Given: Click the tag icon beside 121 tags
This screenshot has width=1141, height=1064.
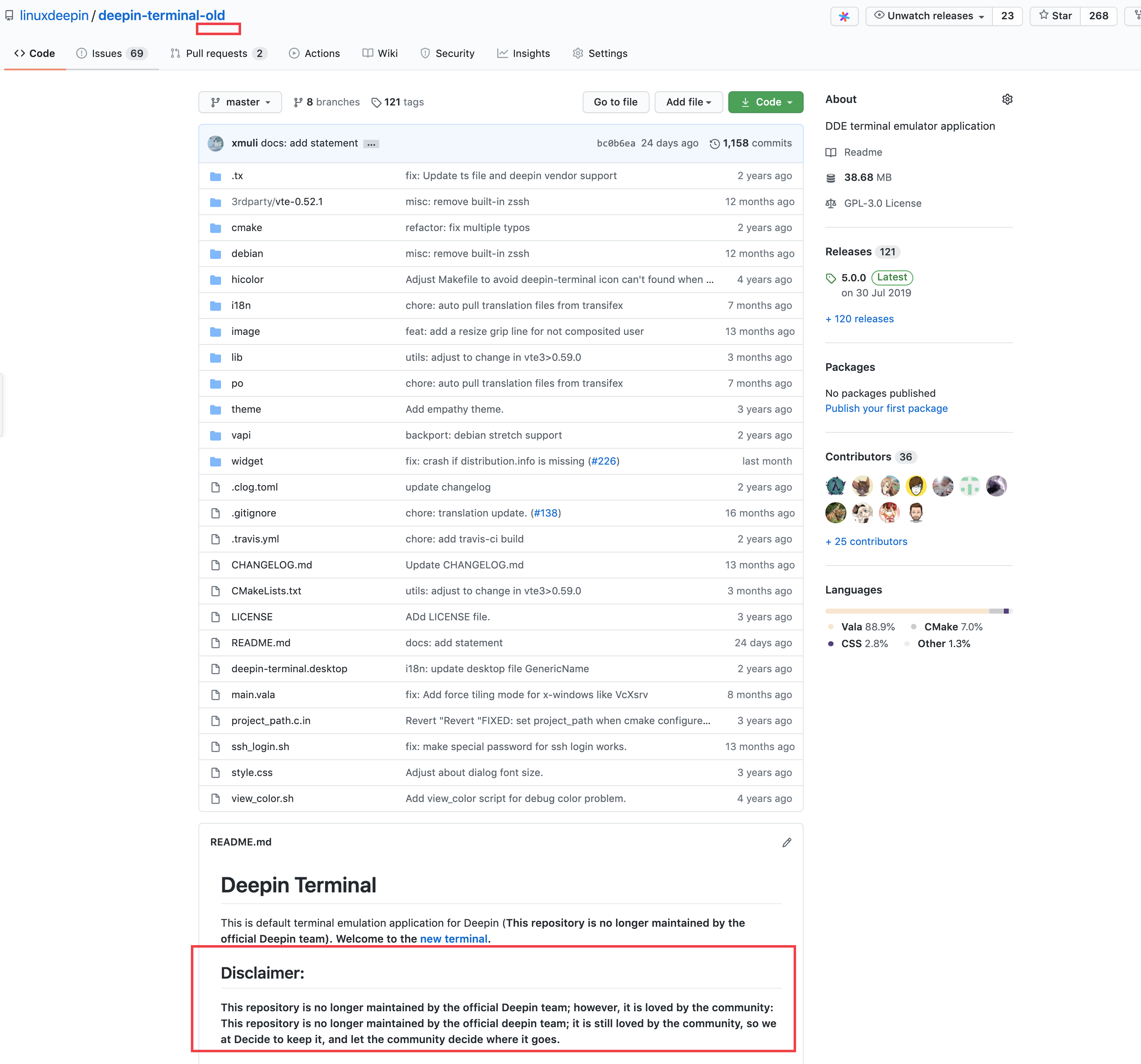Looking at the screenshot, I should pos(377,102).
